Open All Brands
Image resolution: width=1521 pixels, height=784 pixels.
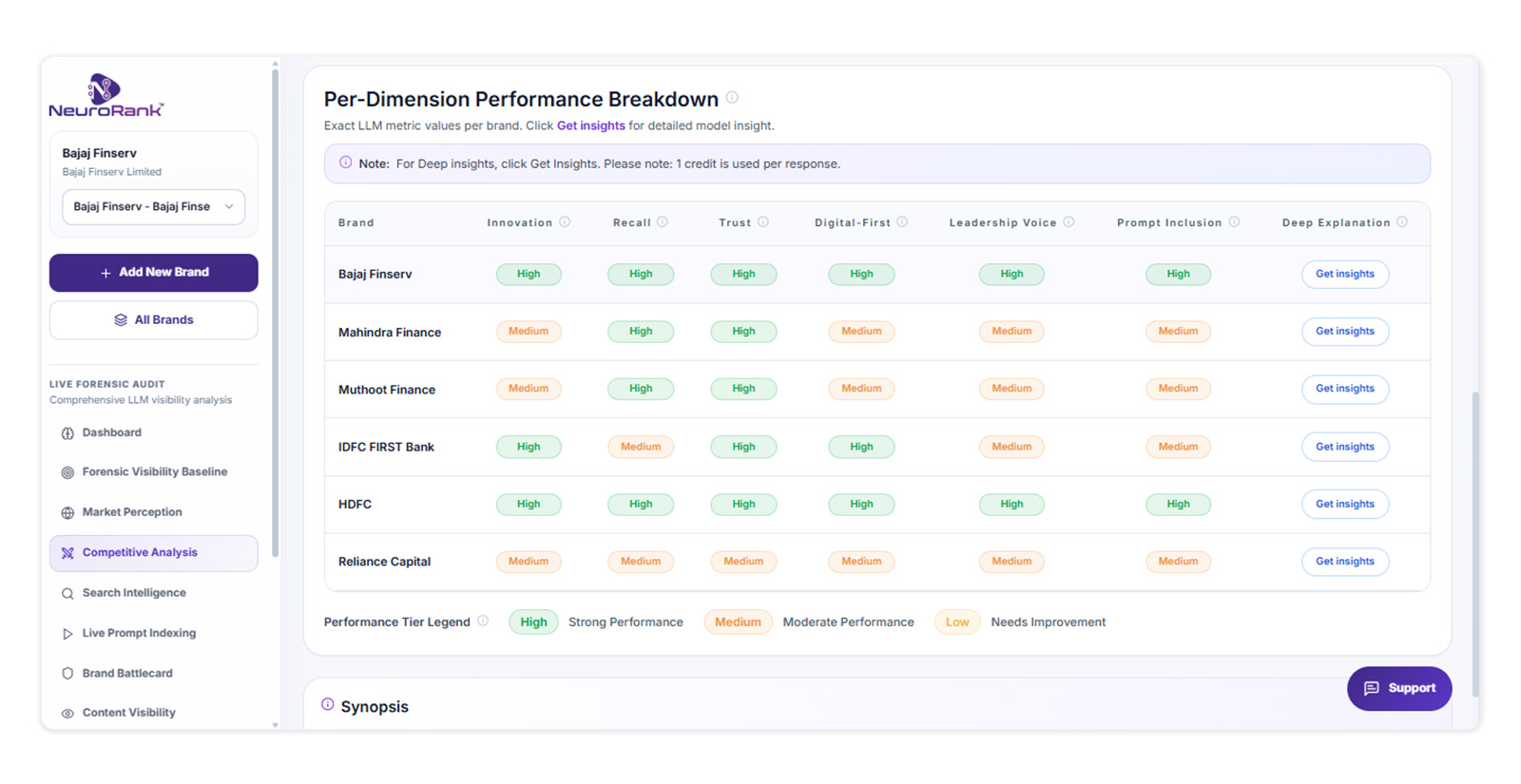tap(153, 320)
